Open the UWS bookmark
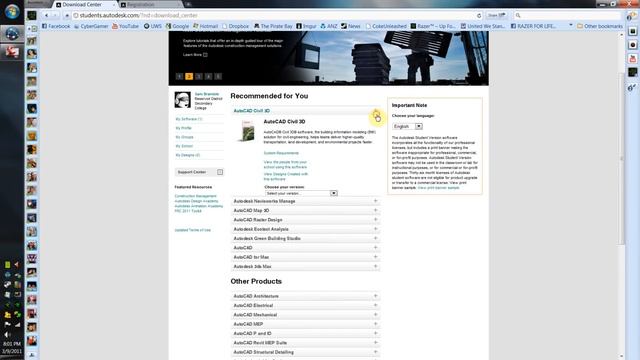 coord(153,26)
